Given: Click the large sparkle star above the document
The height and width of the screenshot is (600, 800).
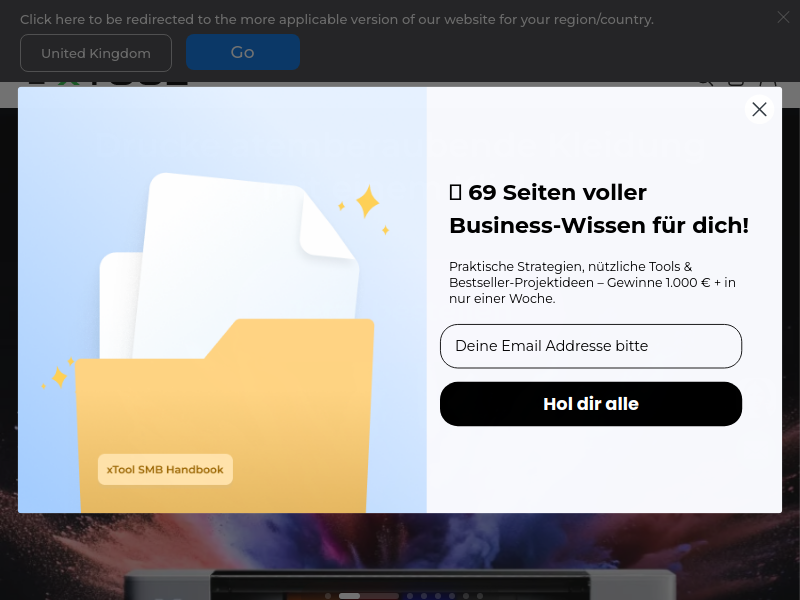Looking at the screenshot, I should [x=367, y=202].
